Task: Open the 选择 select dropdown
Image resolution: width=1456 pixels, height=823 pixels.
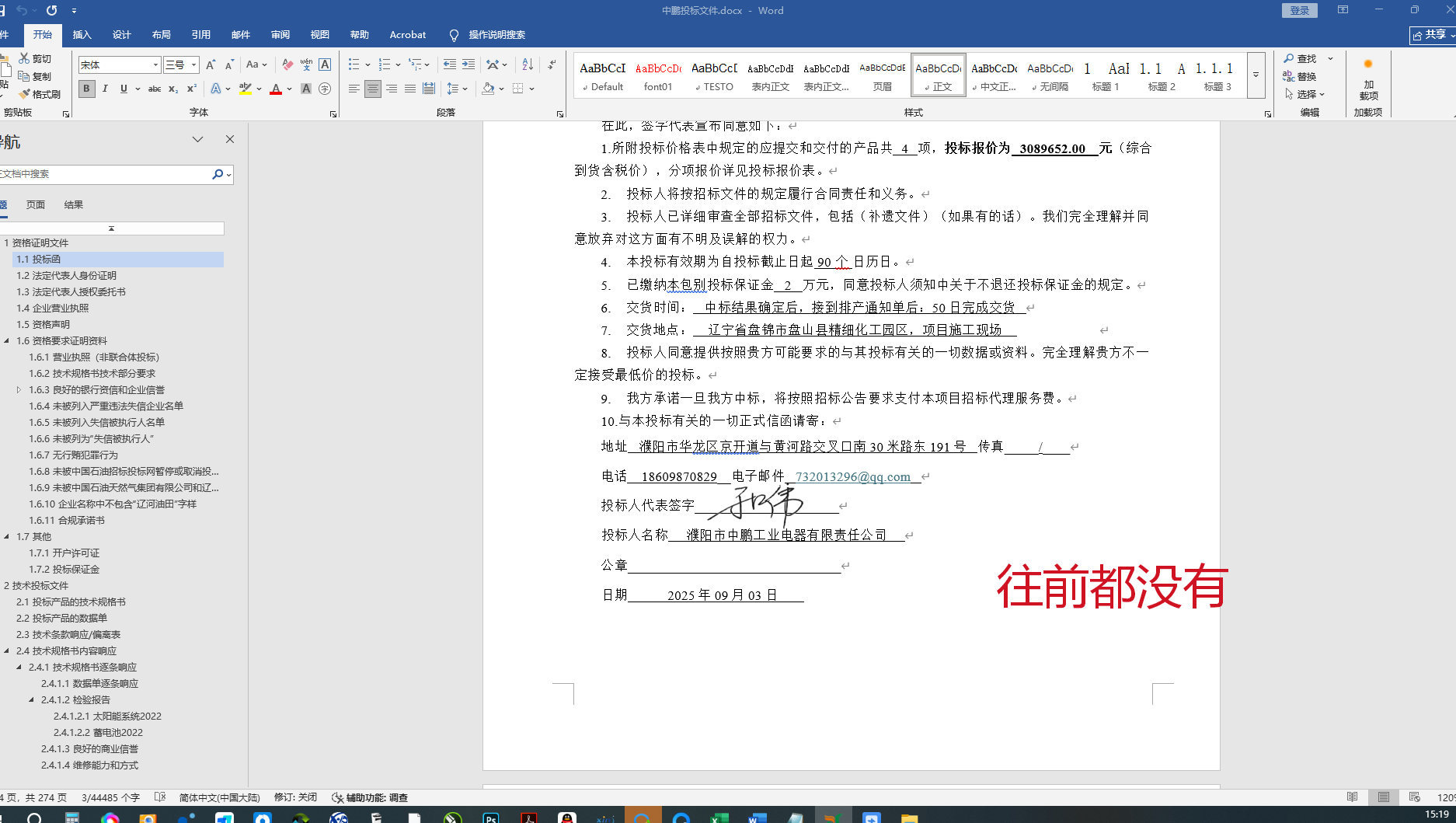Action: tap(1304, 94)
